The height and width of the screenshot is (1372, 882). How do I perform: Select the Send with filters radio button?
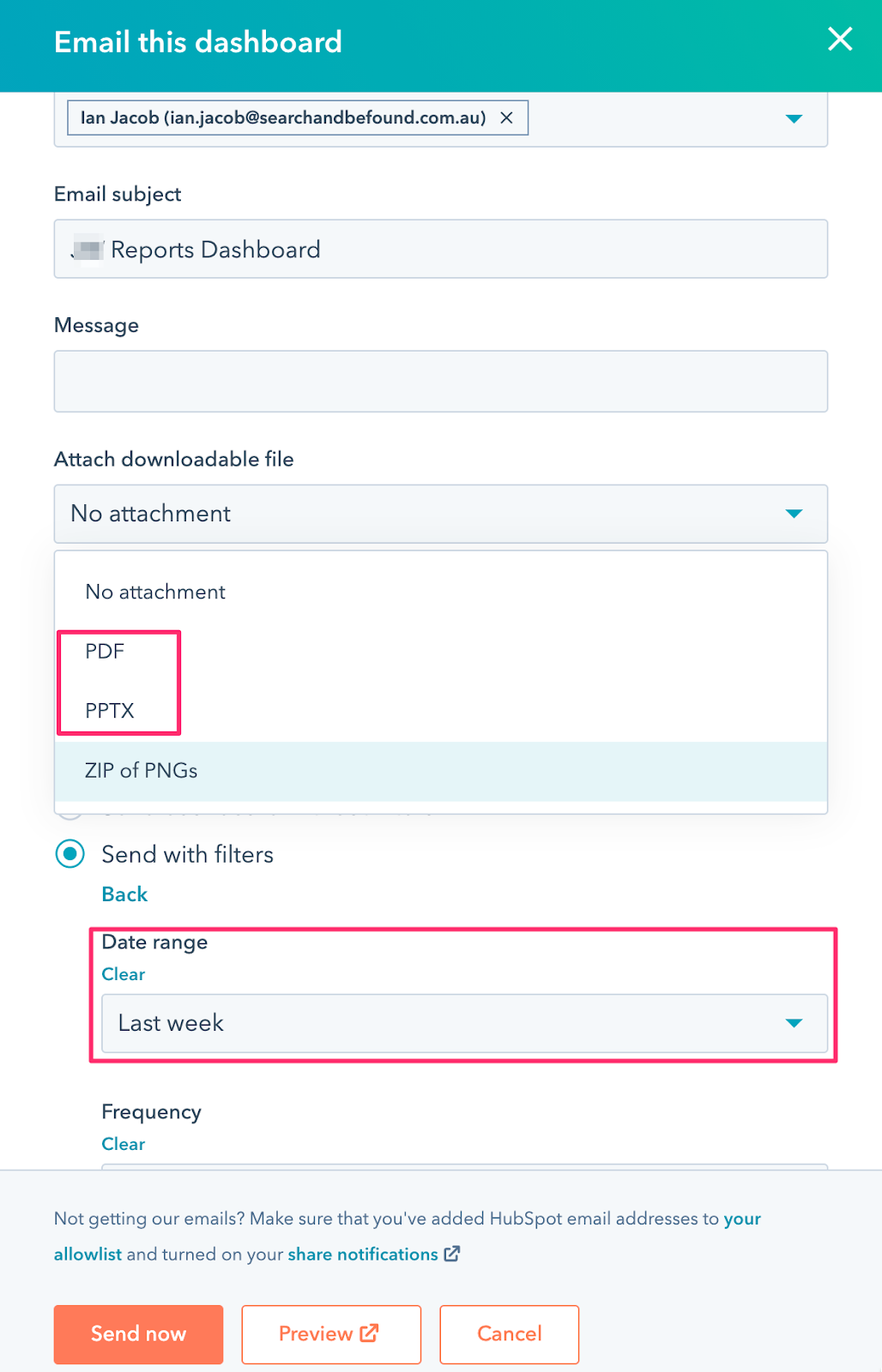click(70, 854)
